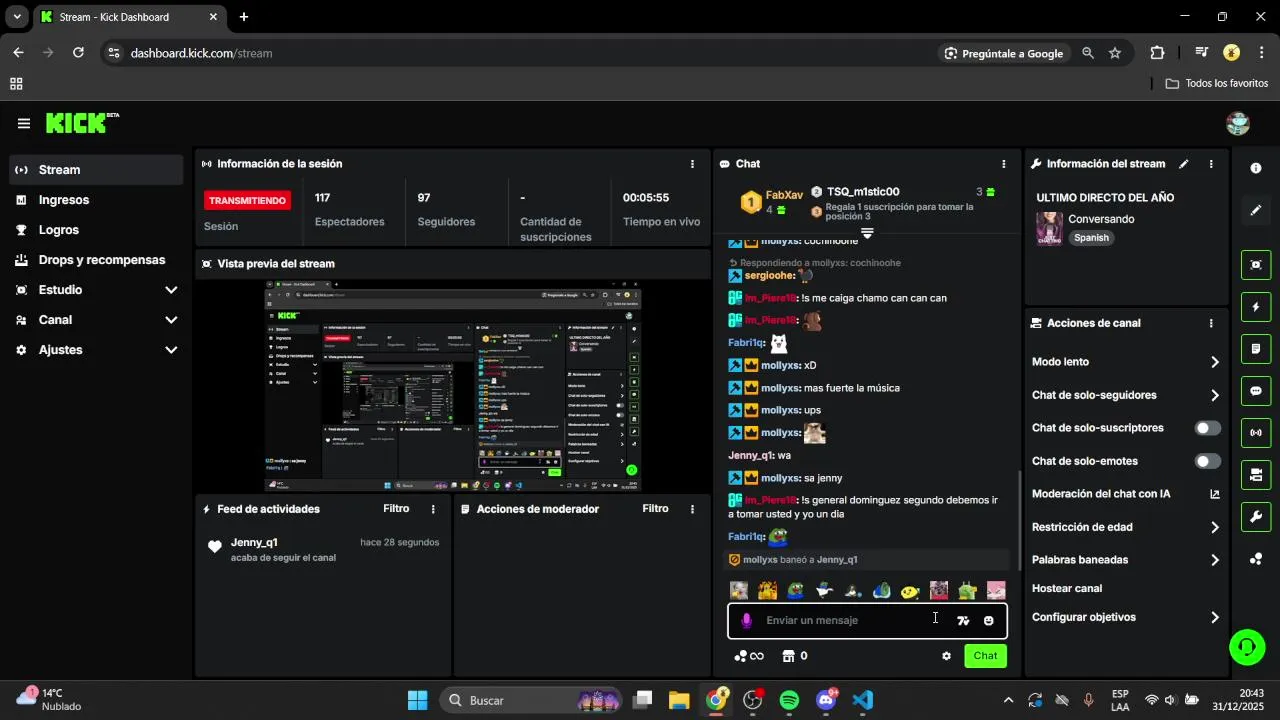Select the Pepe frog quick emote
1280x720 pixels.
795,591
